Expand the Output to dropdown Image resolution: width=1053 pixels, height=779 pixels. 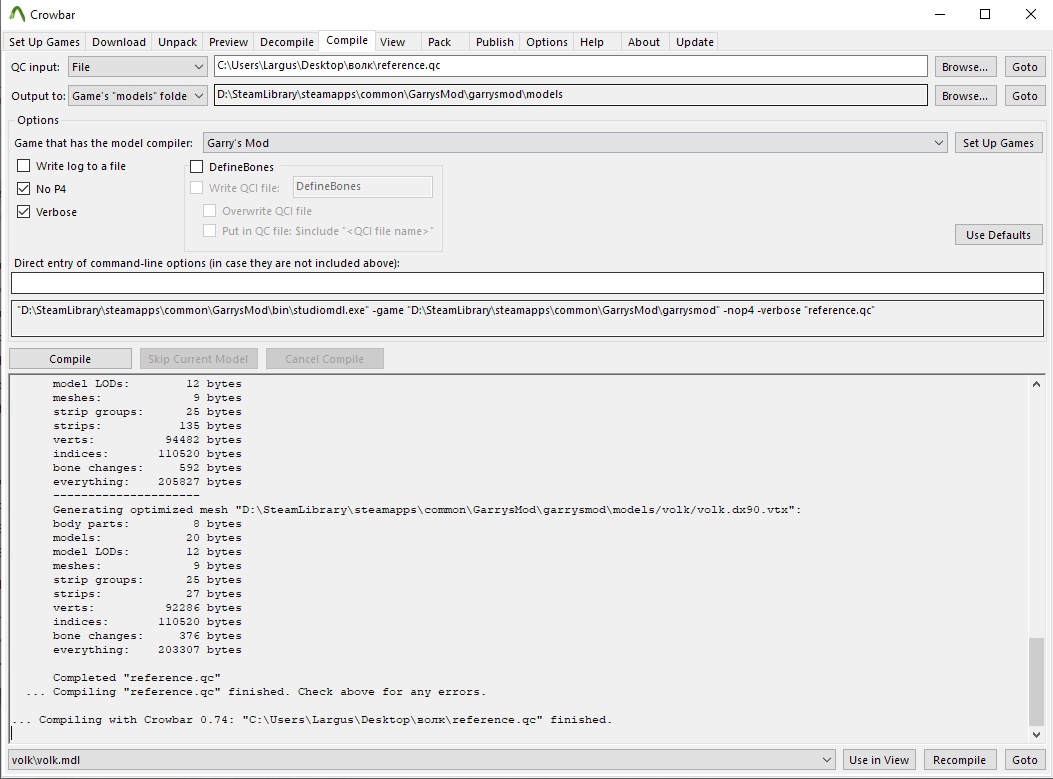[137, 96]
